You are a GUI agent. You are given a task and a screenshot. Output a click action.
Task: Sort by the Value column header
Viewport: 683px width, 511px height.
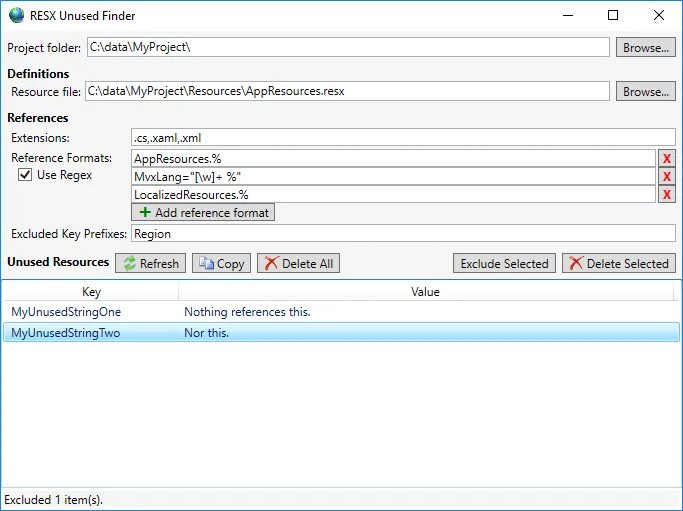425,291
